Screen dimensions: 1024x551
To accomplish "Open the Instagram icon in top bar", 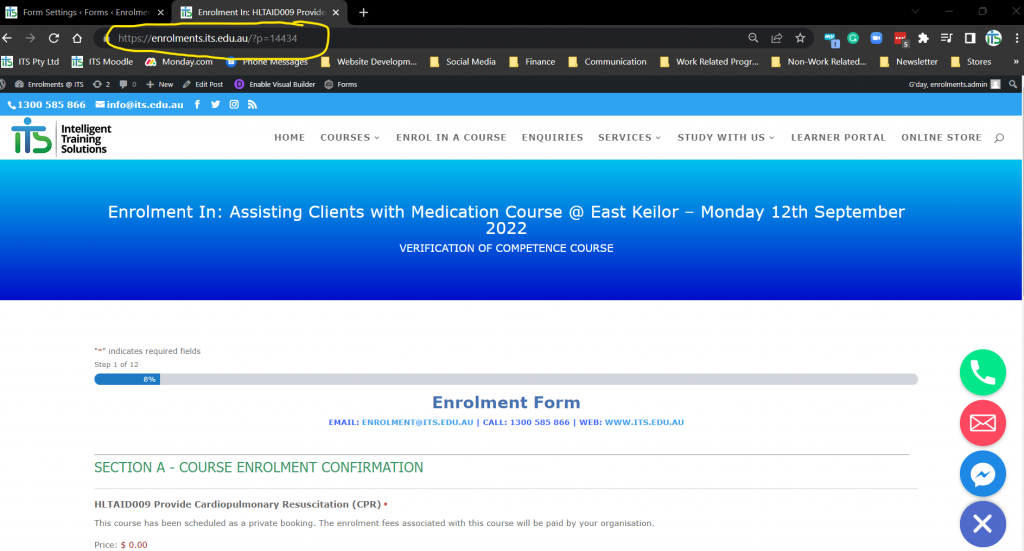I will [234, 104].
